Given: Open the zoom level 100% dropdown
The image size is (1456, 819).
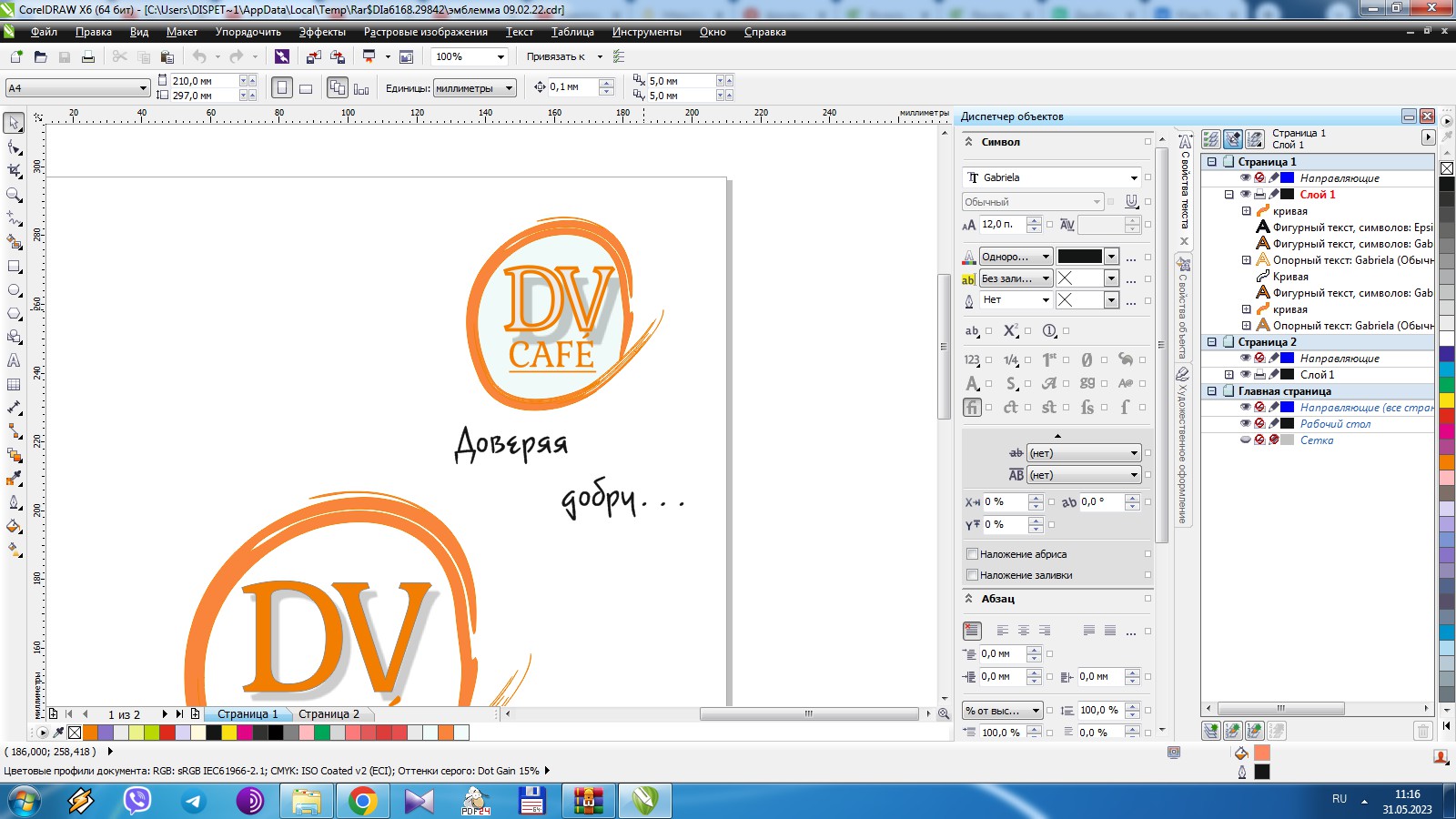Looking at the screenshot, I should 500,56.
